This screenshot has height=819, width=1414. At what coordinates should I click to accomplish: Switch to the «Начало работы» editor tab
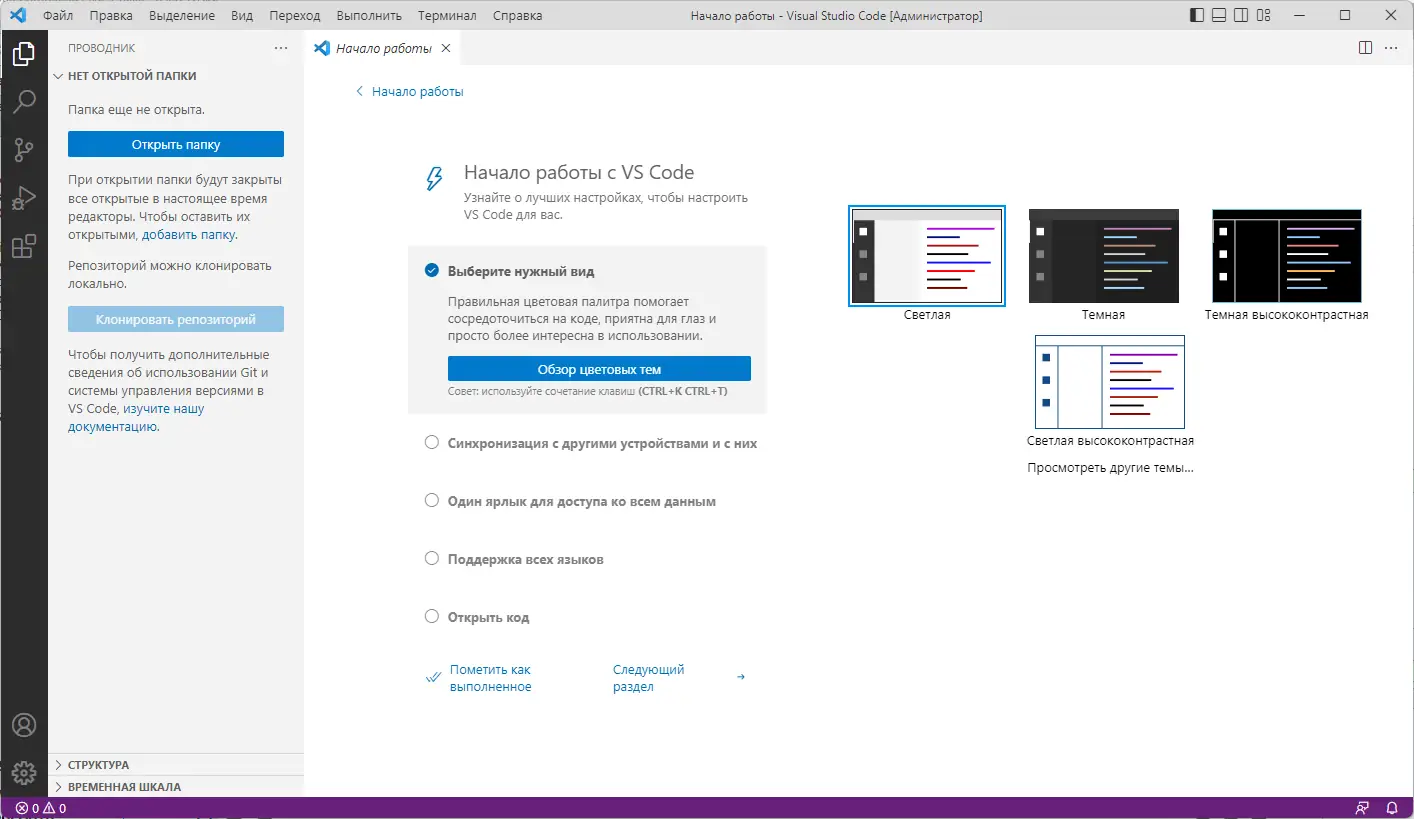click(x=382, y=48)
